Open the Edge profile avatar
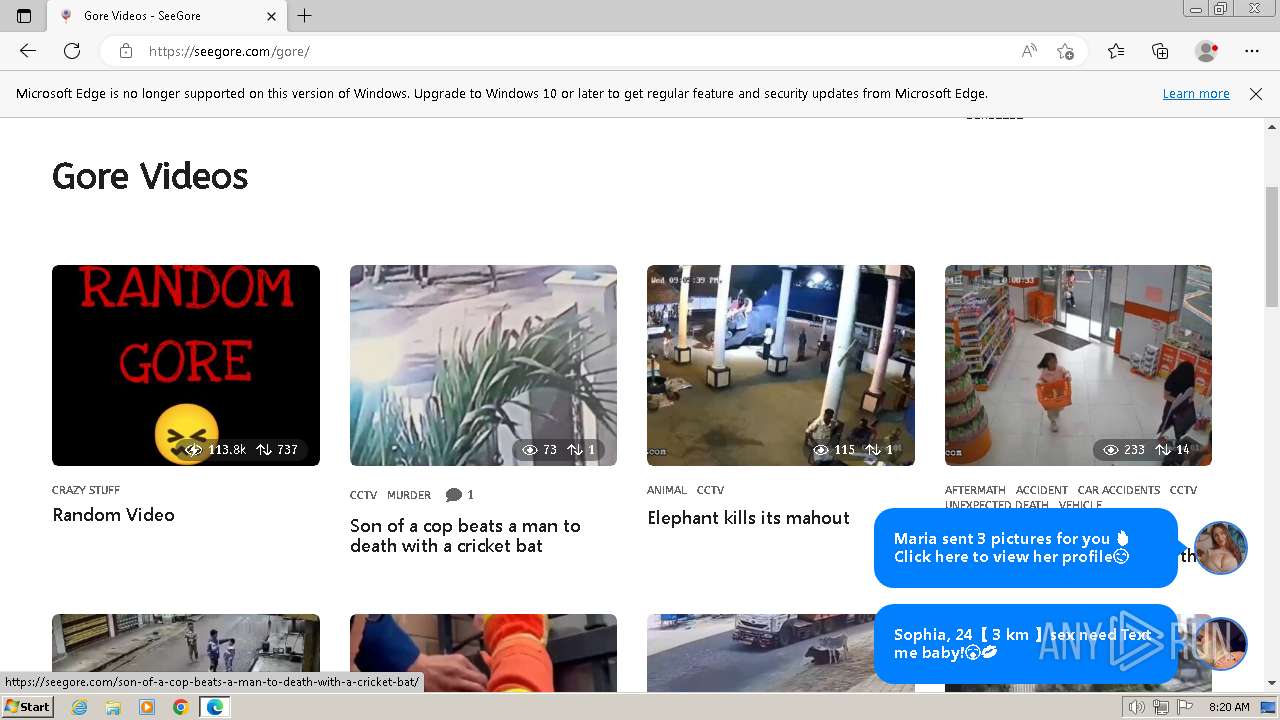The width and height of the screenshot is (1280, 720). point(1207,51)
